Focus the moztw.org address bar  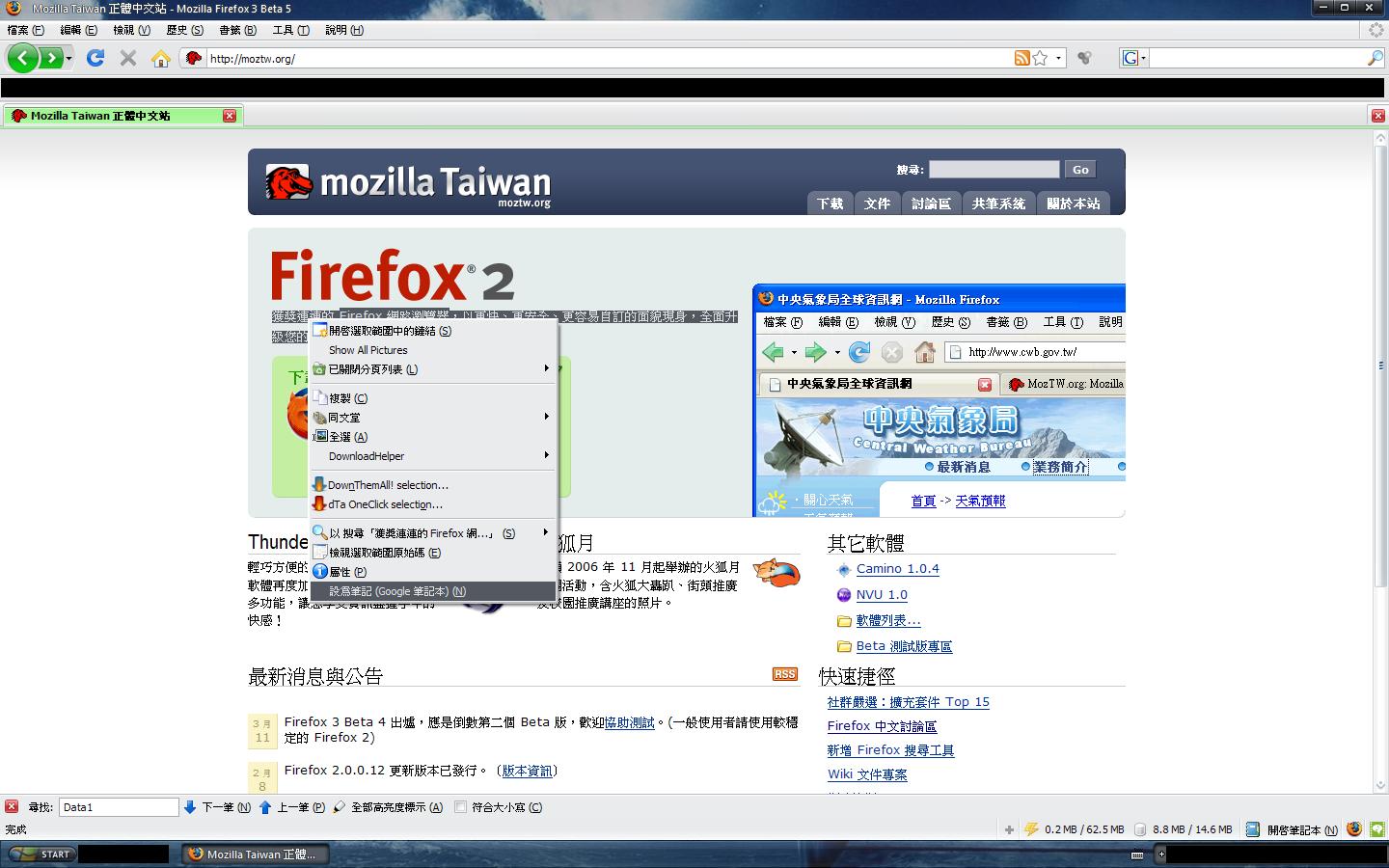pyautogui.click(x=608, y=59)
